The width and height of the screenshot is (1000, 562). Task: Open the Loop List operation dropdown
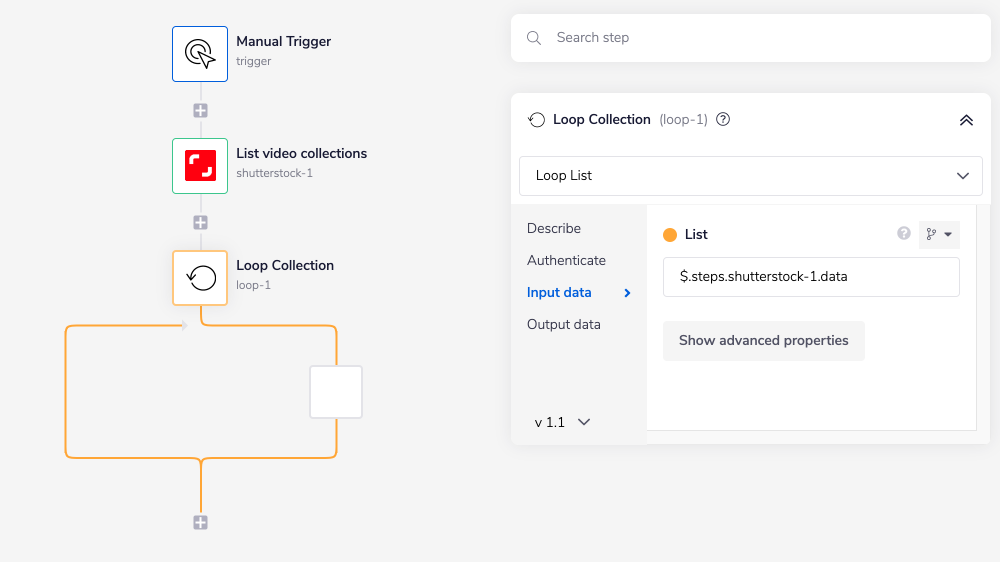(x=750, y=175)
